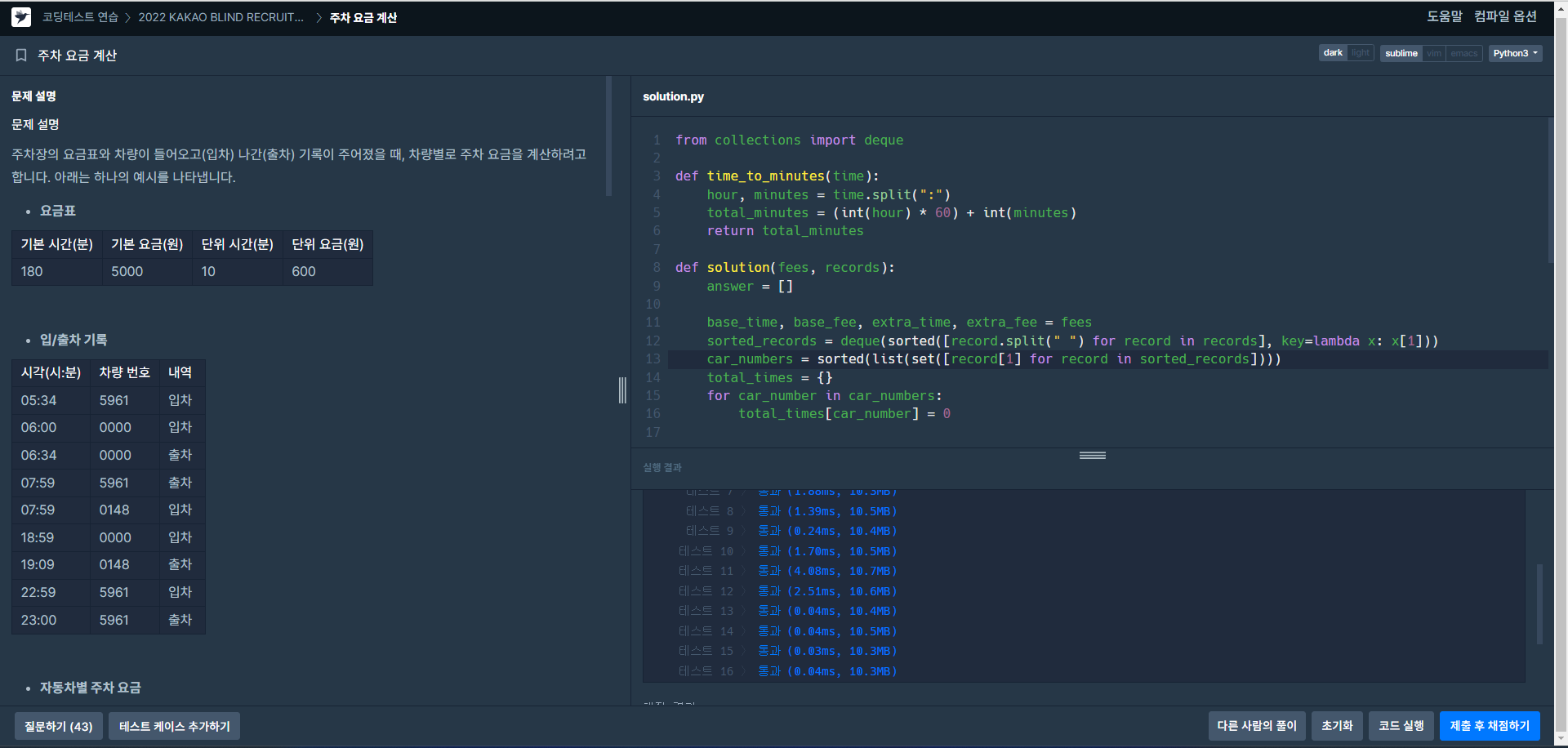
Task: Click the 초기화 reset button
Action: click(x=1337, y=725)
